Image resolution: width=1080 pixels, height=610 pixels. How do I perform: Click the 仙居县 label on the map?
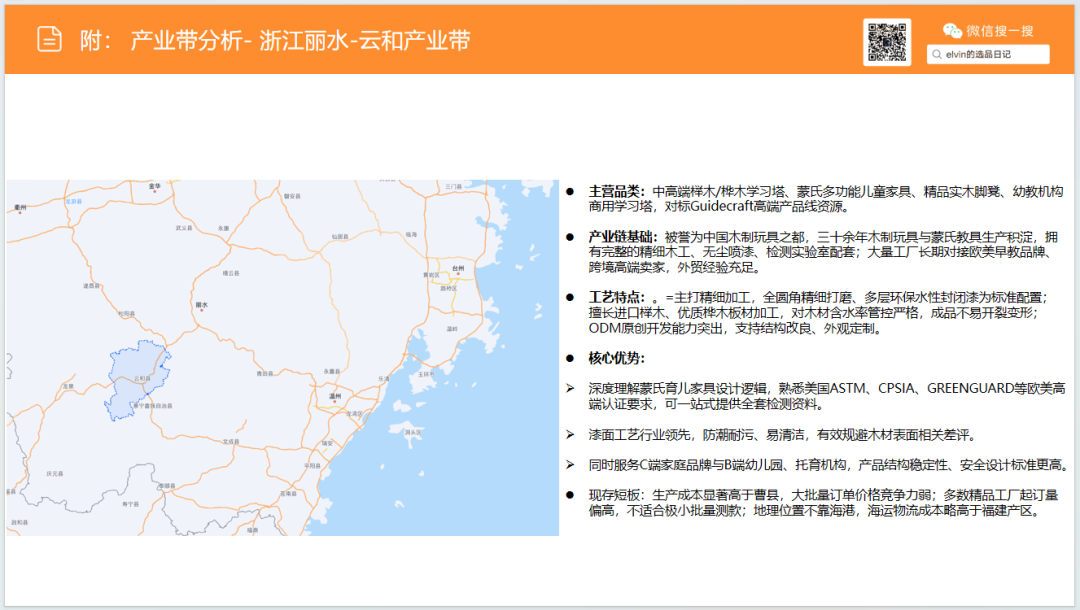tap(340, 237)
